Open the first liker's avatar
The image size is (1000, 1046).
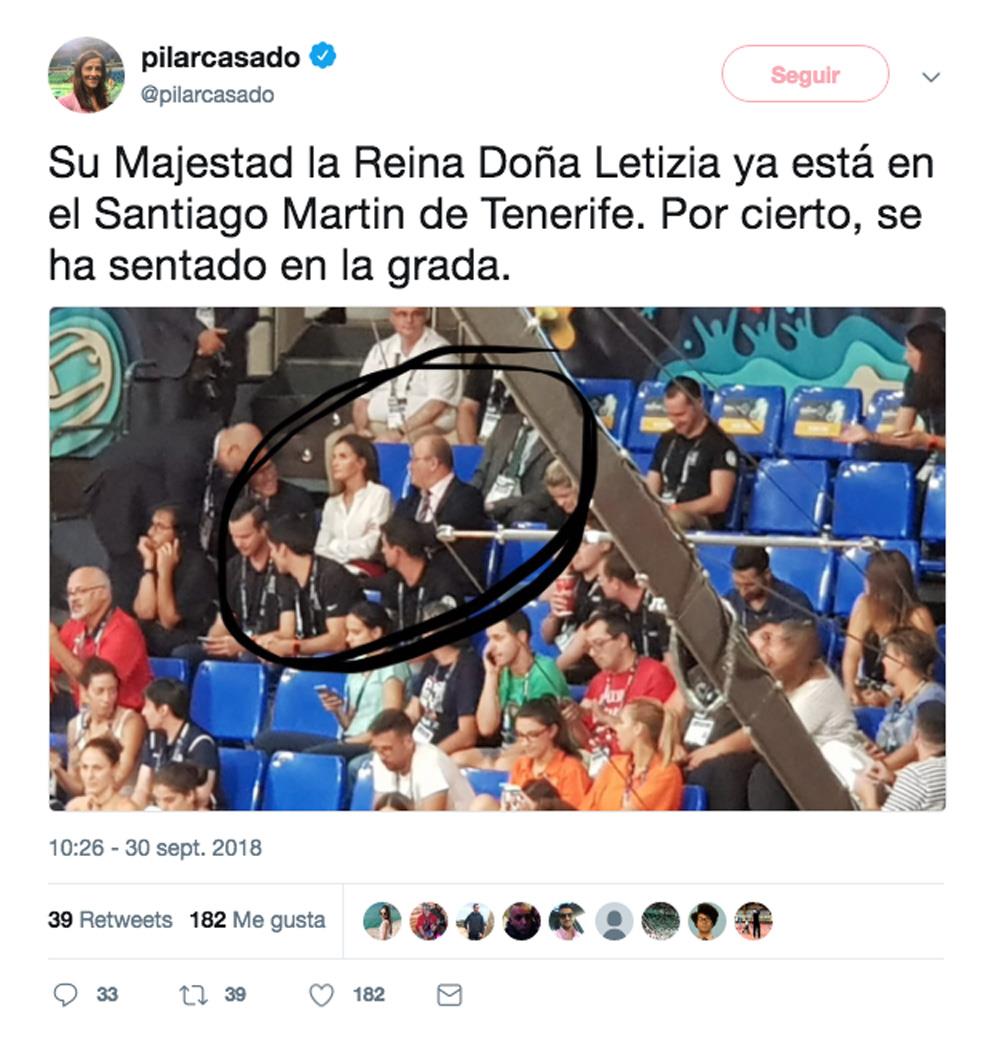(382, 921)
